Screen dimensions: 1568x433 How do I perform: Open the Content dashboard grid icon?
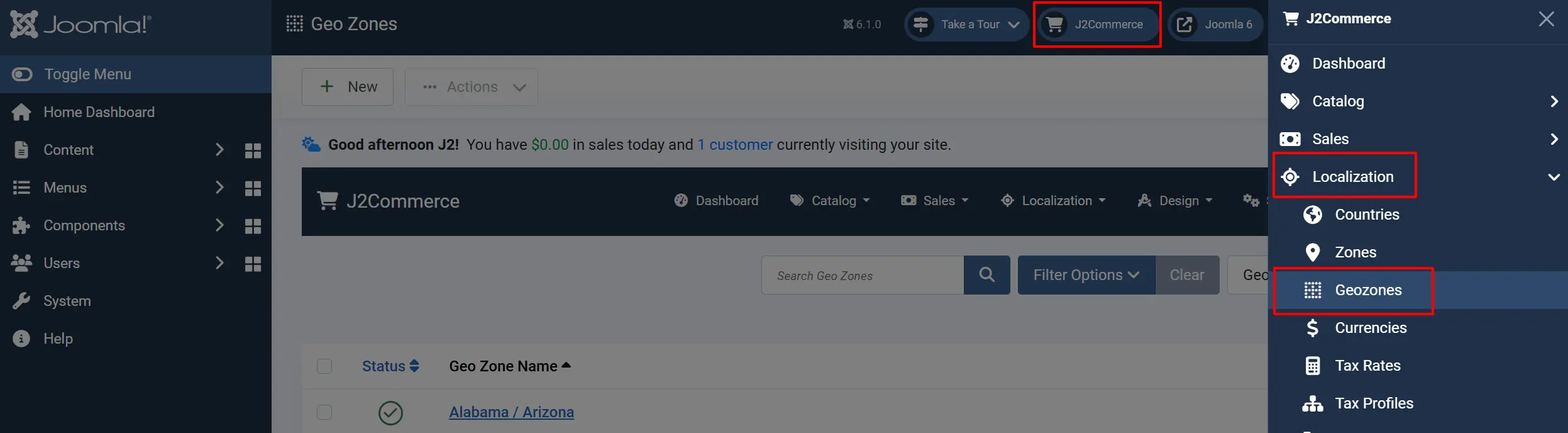coord(253,150)
